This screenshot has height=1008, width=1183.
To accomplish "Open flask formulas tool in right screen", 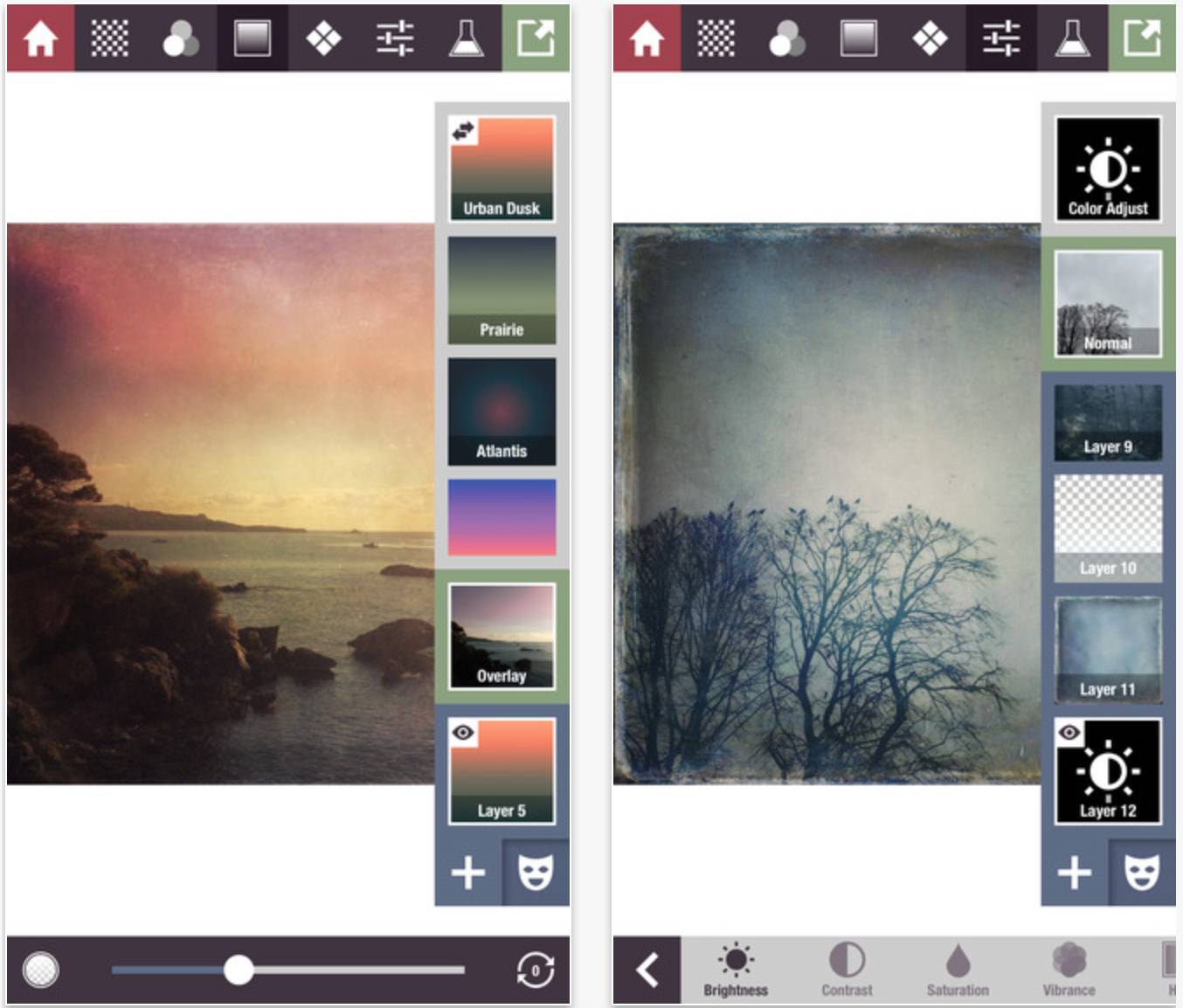I will click(1072, 38).
